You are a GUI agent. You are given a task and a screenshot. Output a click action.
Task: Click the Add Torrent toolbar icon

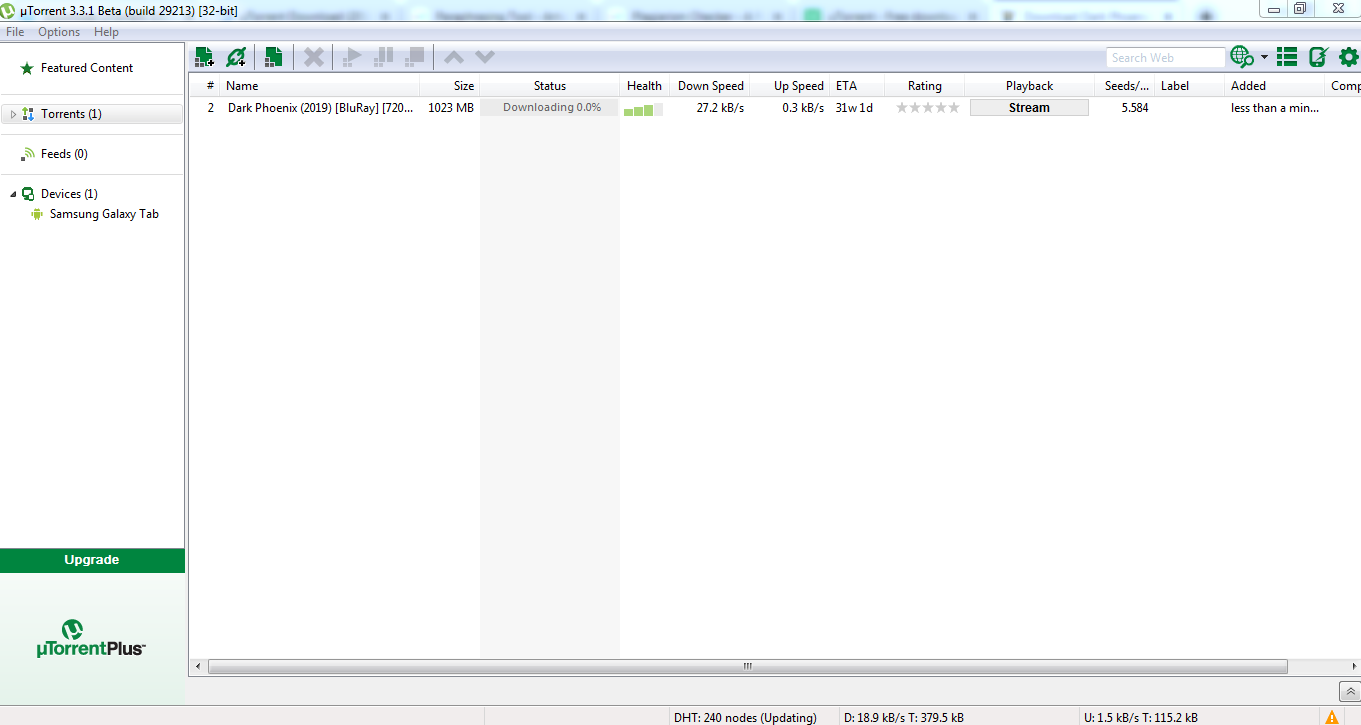click(x=204, y=57)
